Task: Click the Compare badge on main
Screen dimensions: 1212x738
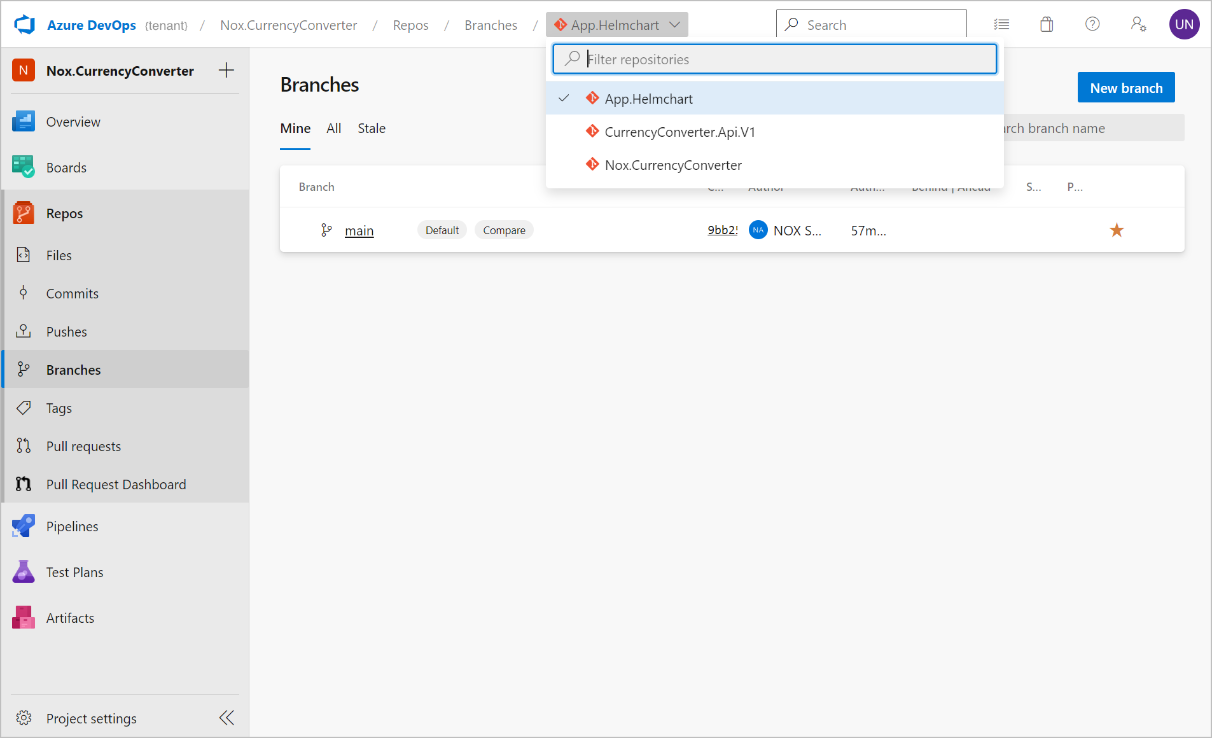Action: coord(504,230)
